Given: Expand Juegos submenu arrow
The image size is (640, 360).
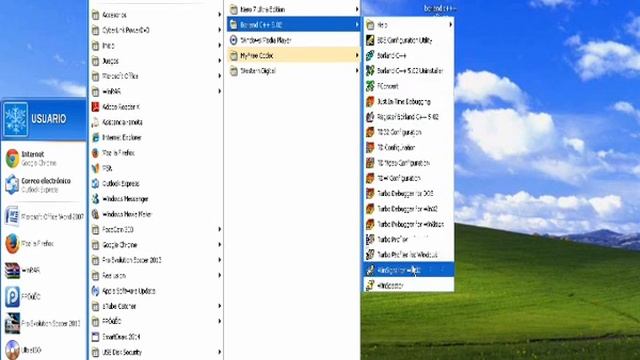Looking at the screenshot, I should [x=220, y=61].
